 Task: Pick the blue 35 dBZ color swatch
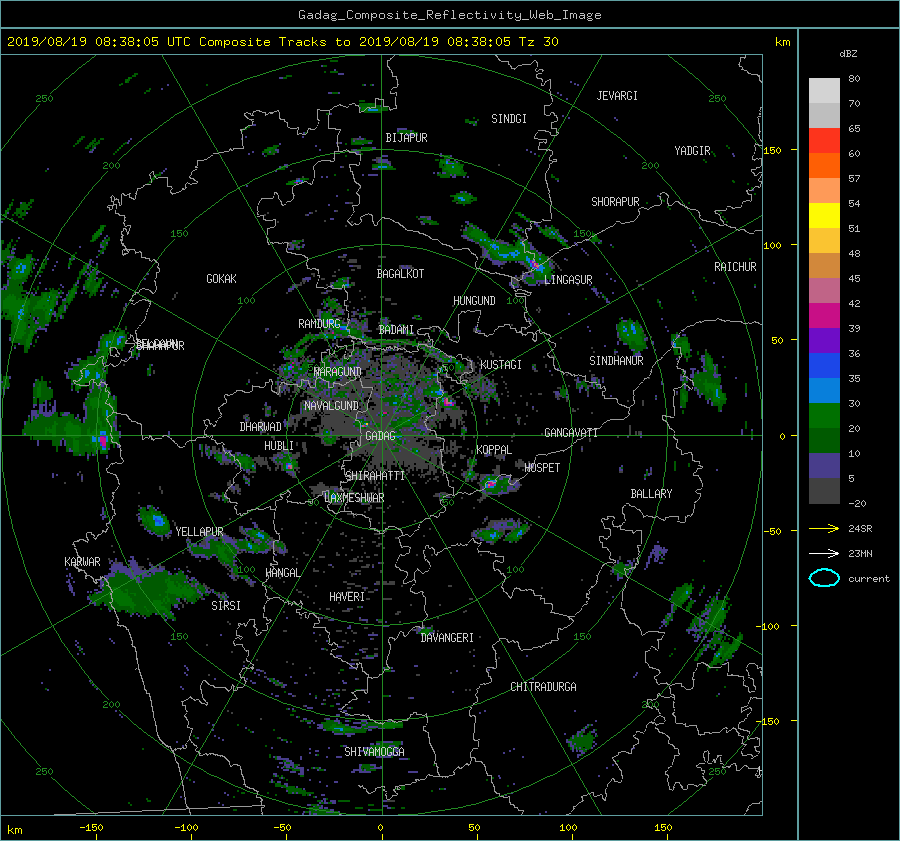pos(824,365)
